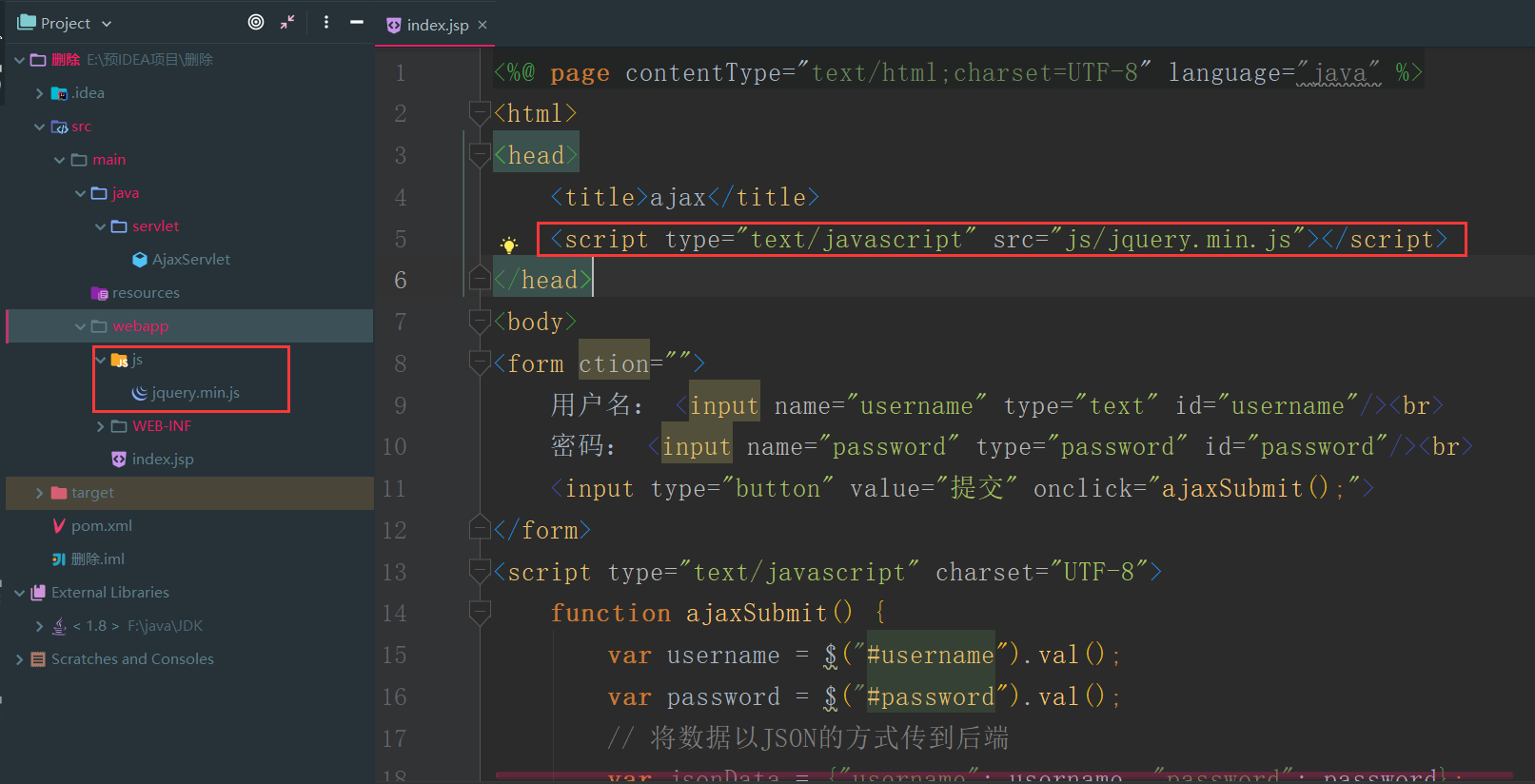Collapse the src folder chevron

pos(39,127)
